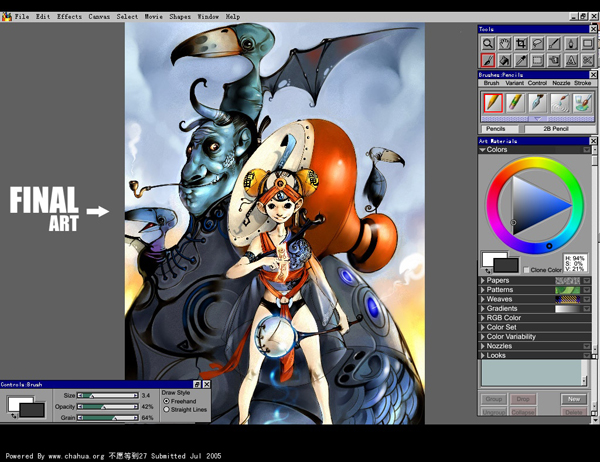The width and height of the screenshot is (600, 462).
Task: Swap colors icon in Art Materials
Action: (488, 271)
